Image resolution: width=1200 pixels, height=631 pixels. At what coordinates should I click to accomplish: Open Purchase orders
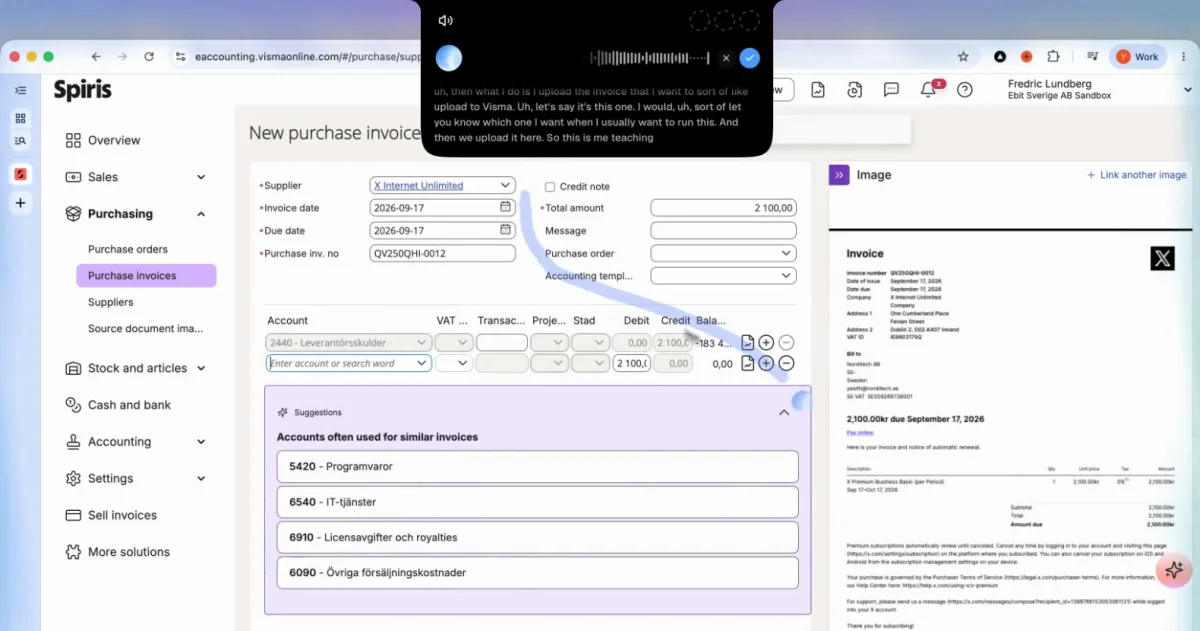[128, 249]
